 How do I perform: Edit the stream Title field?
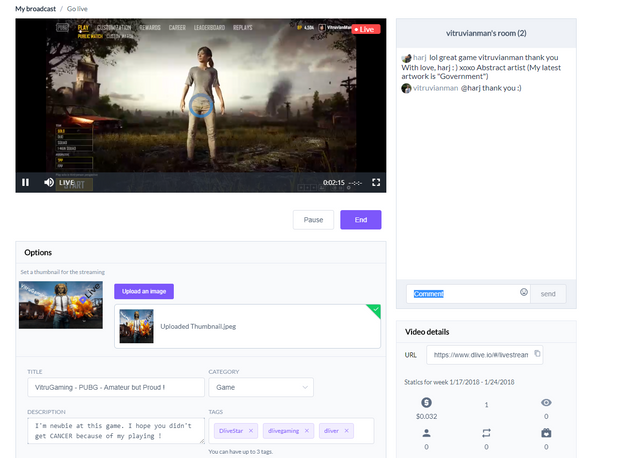116,387
